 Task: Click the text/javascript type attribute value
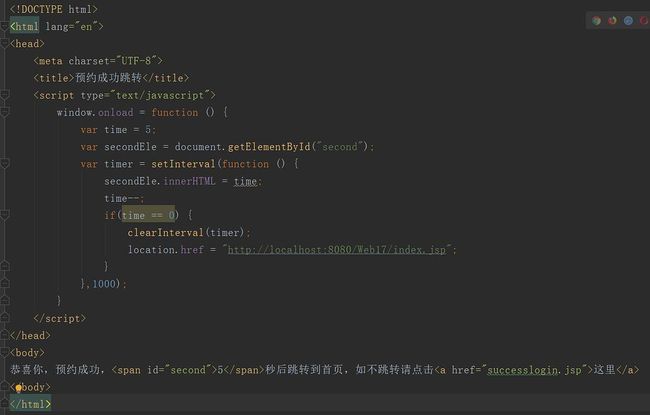pos(160,95)
